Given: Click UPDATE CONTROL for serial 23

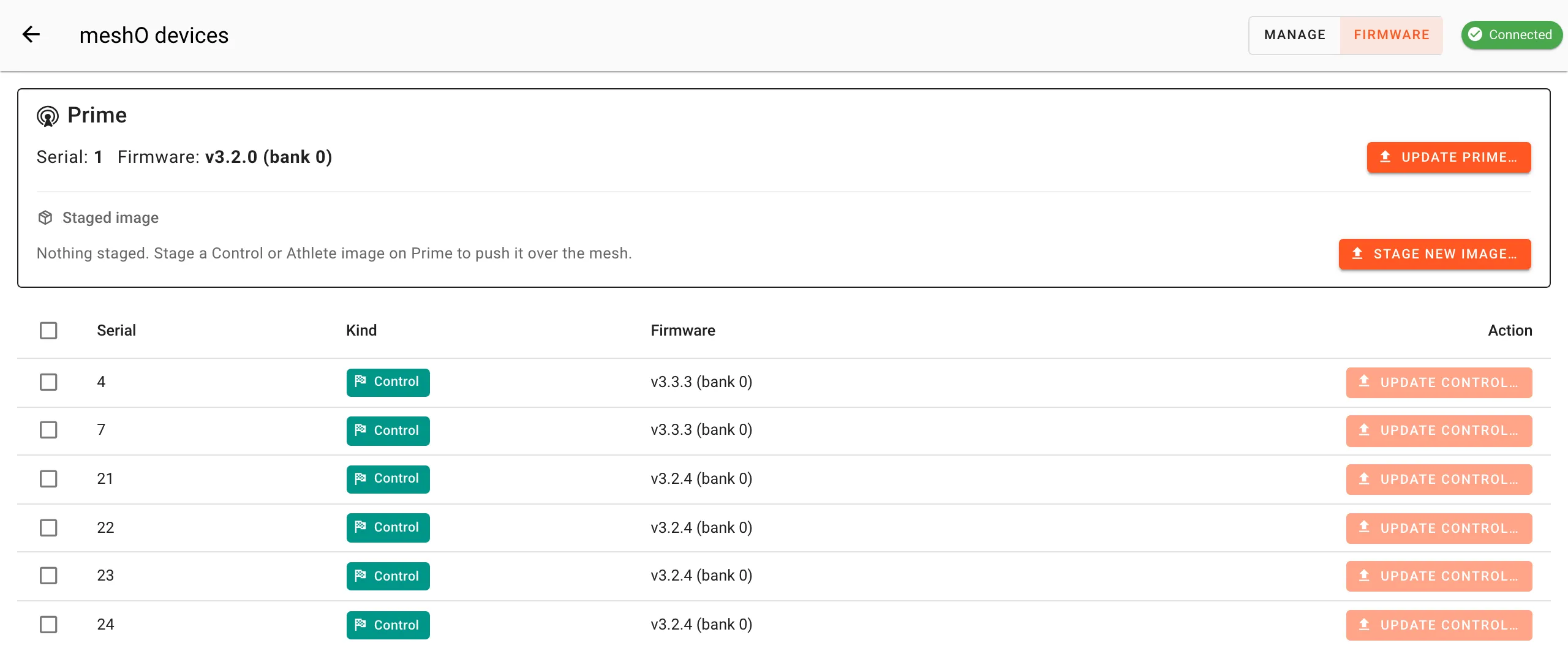Looking at the screenshot, I should (x=1439, y=576).
